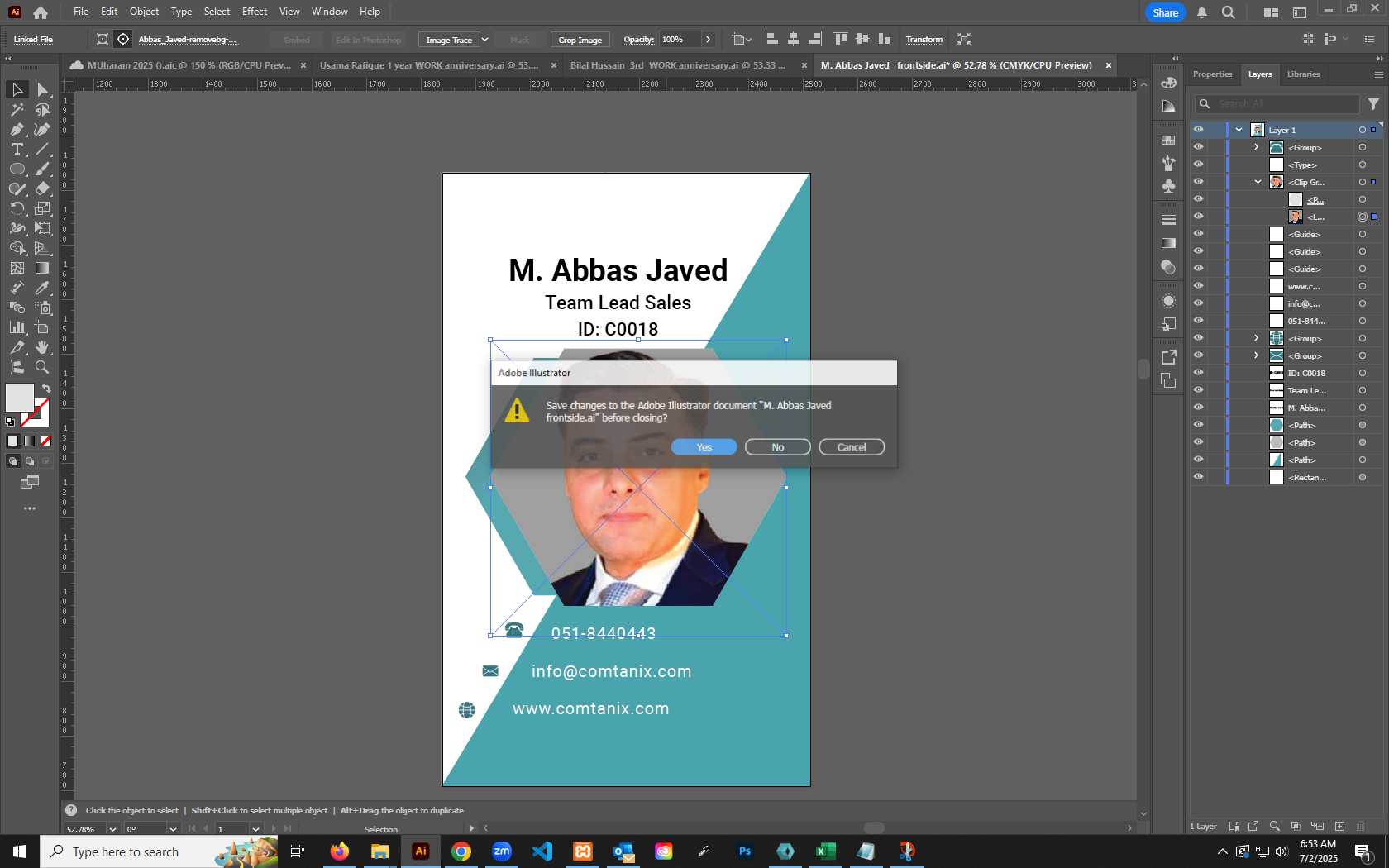Open the Asset Export panel icon
This screenshot has height=868, width=1389.
[x=1168, y=357]
